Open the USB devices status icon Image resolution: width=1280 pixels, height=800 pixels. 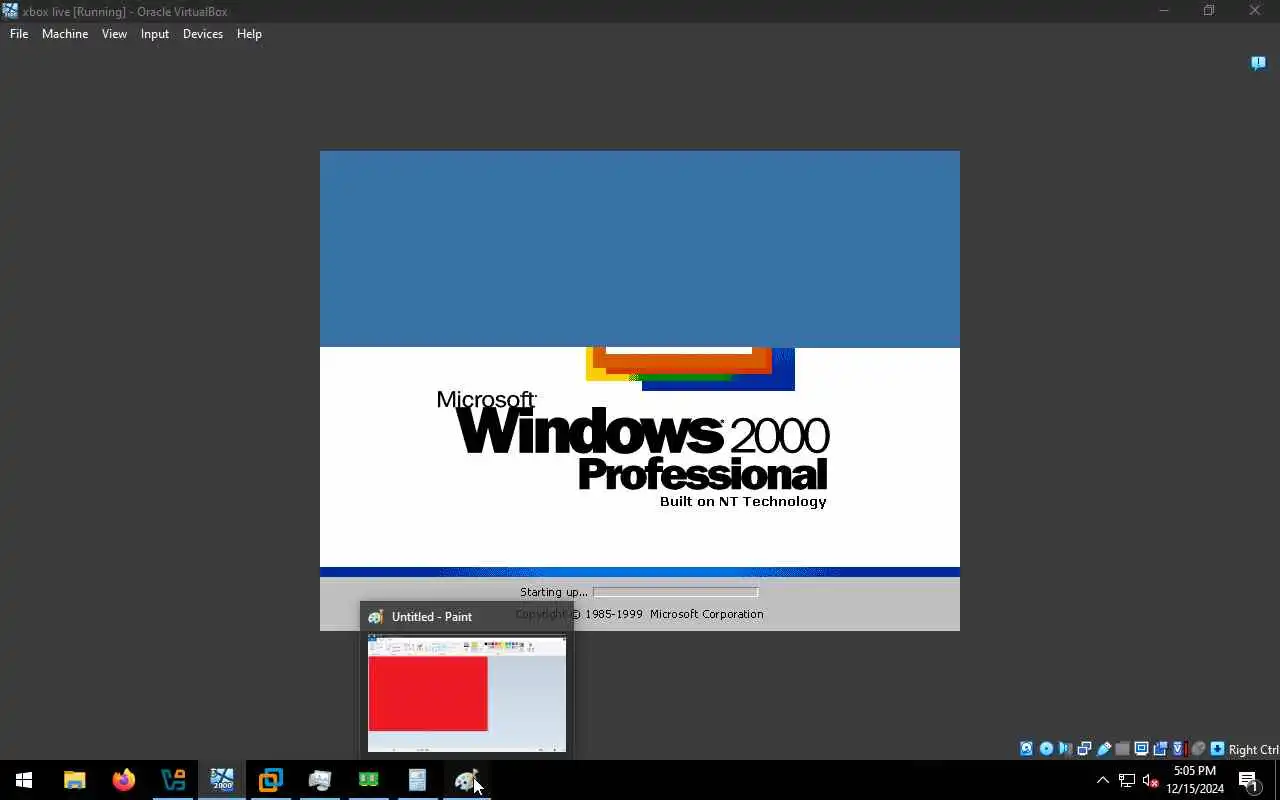(x=1103, y=749)
